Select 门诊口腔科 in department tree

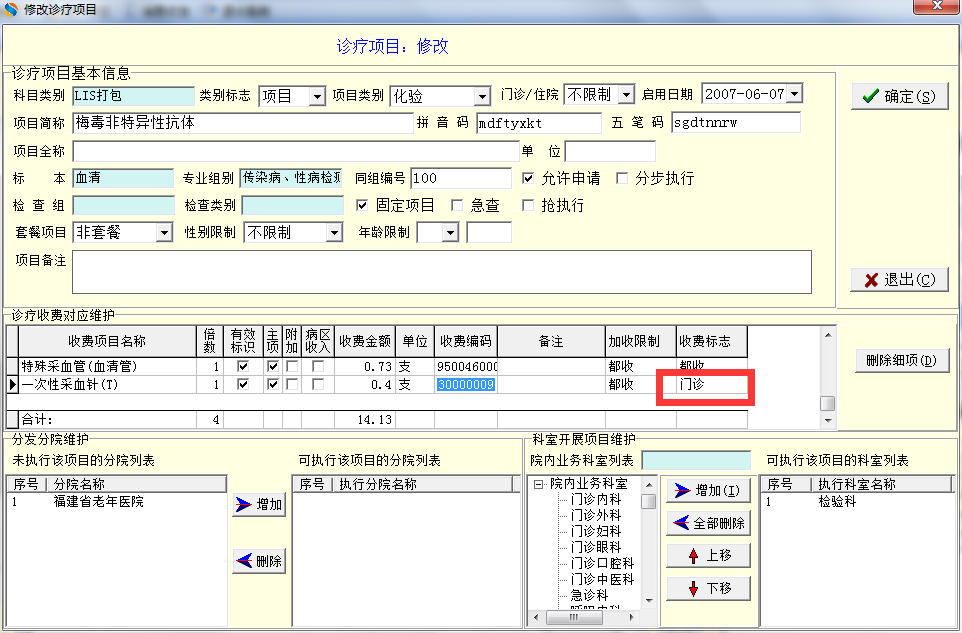tap(602, 563)
